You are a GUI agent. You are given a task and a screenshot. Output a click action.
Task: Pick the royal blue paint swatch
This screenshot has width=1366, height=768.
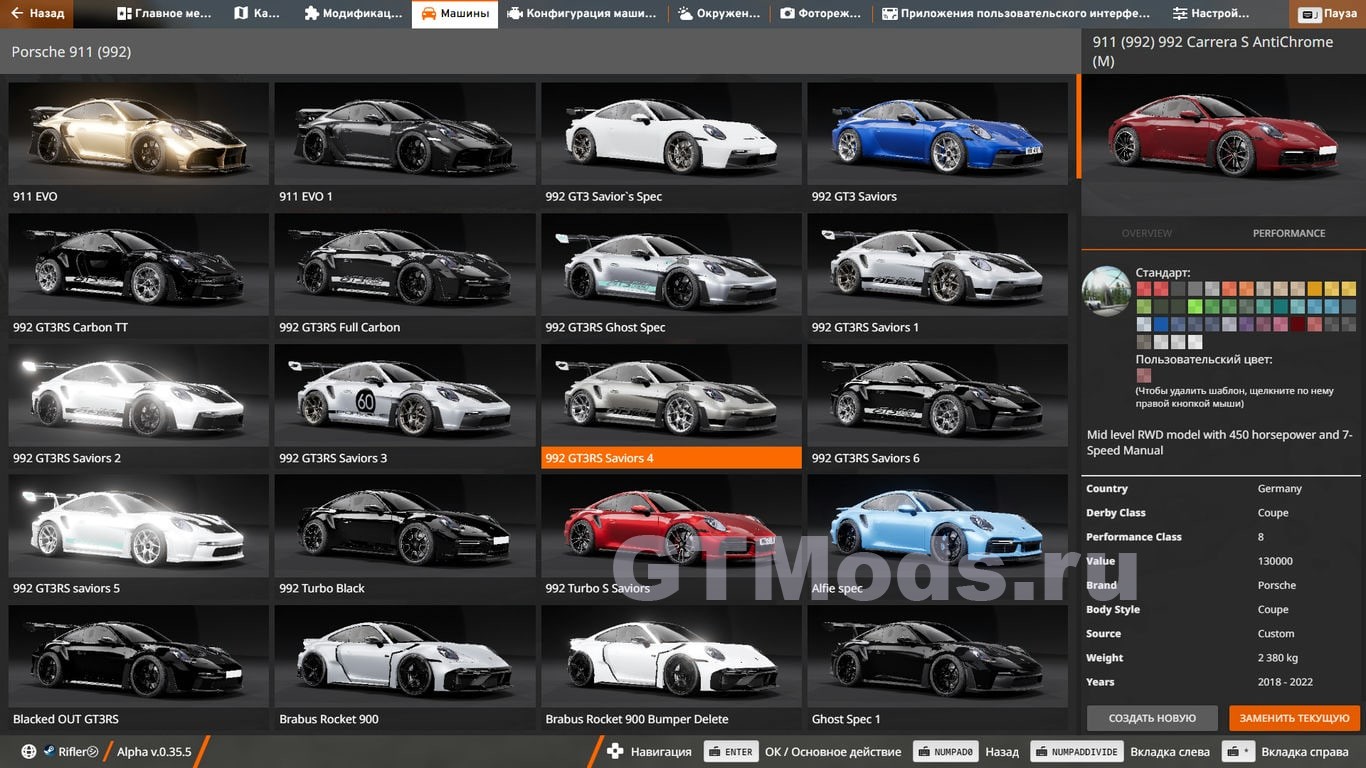click(x=1161, y=324)
